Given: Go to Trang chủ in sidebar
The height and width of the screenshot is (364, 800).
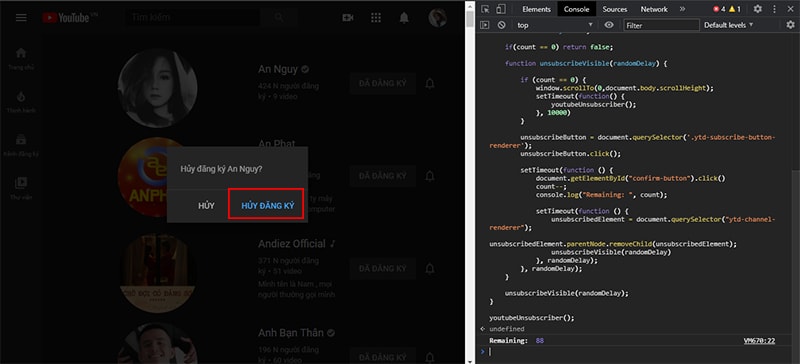Looking at the screenshot, I should click(x=21, y=58).
